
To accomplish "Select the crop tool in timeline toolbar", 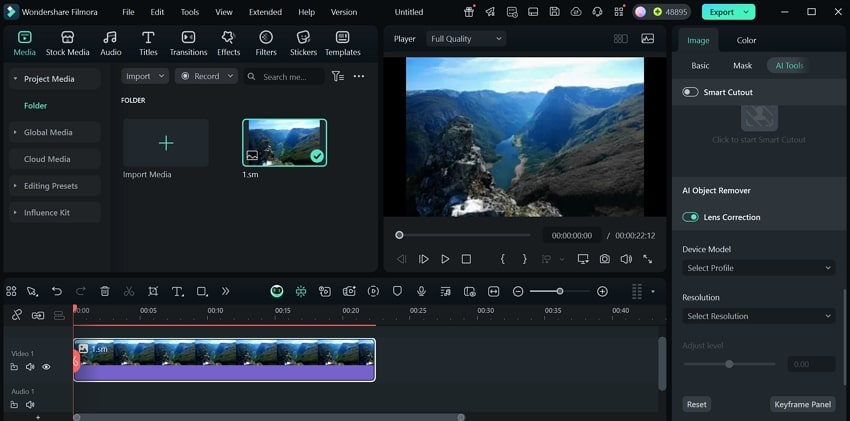I will point(153,292).
